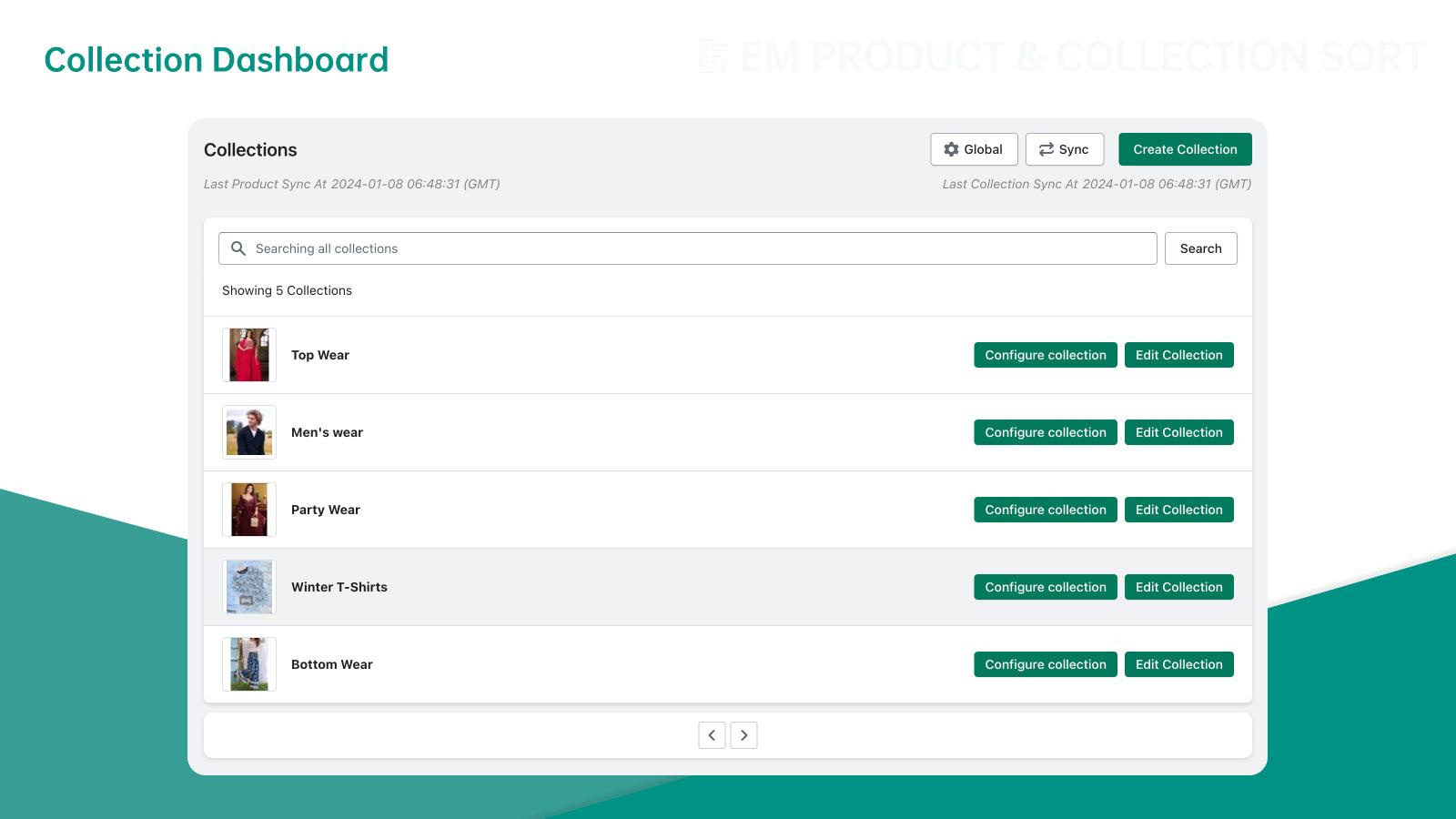This screenshot has width=1456, height=819.
Task: Open the Collection Dashboard title area
Action: (216, 60)
